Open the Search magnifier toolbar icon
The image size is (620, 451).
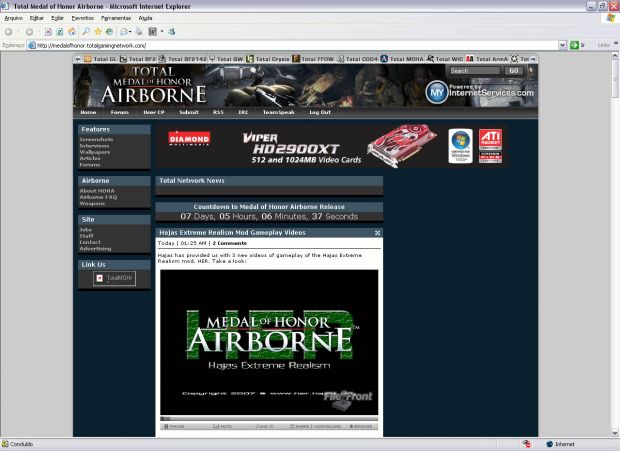[86, 32]
